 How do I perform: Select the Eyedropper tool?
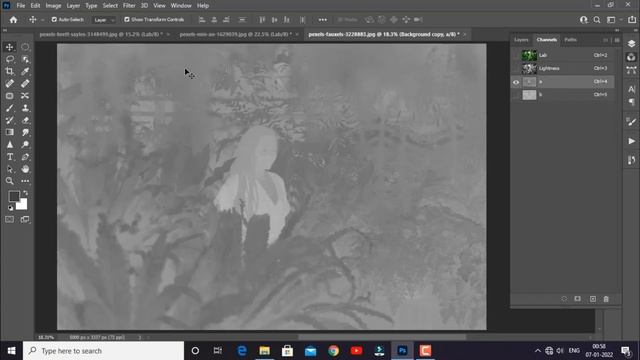click(x=25, y=71)
